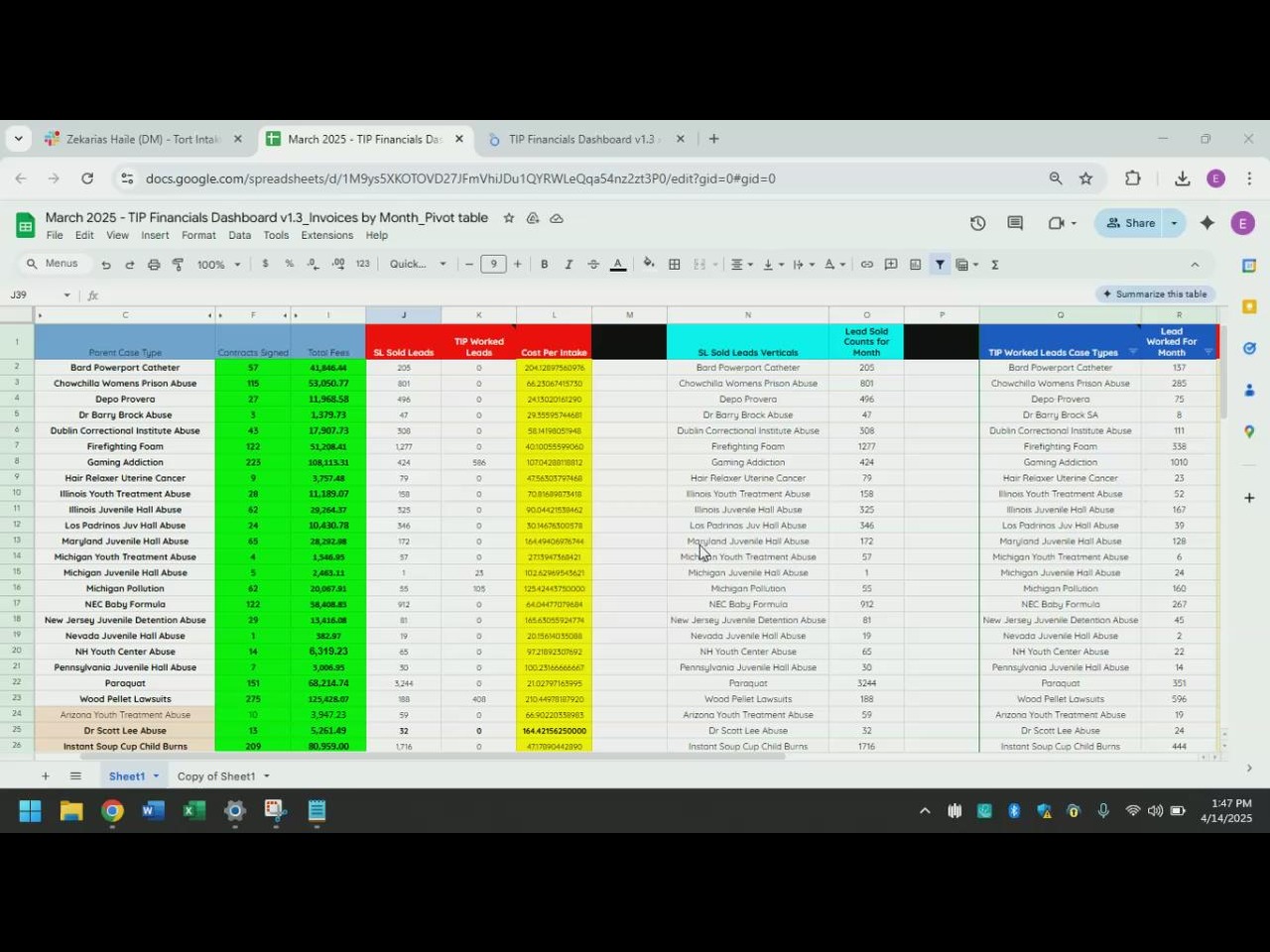Screen dimensions: 1270x952
Task: Open the Gemini sparkle icon
Action: (x=1207, y=223)
